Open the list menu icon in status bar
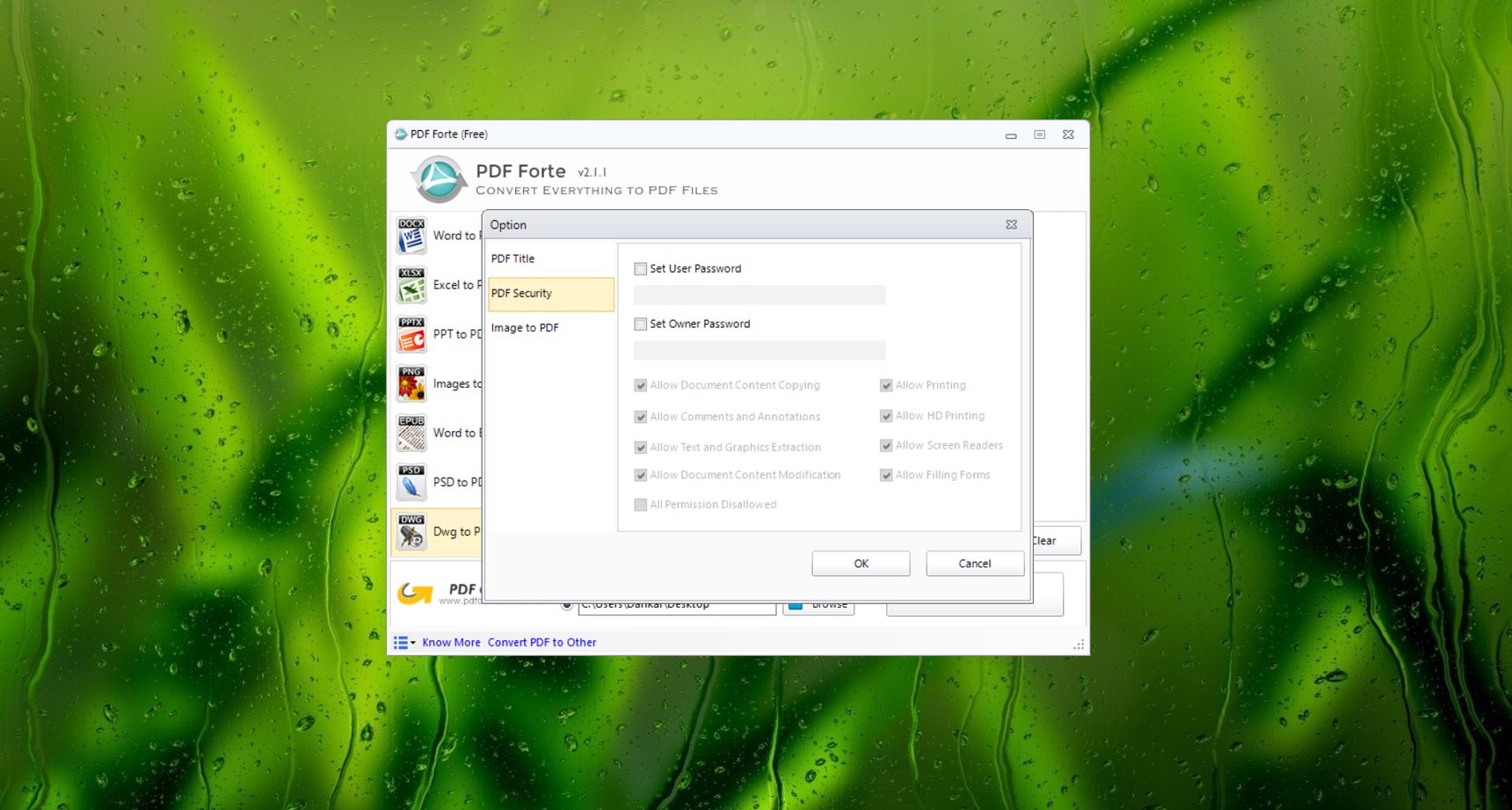The image size is (1512, 810). 403,643
